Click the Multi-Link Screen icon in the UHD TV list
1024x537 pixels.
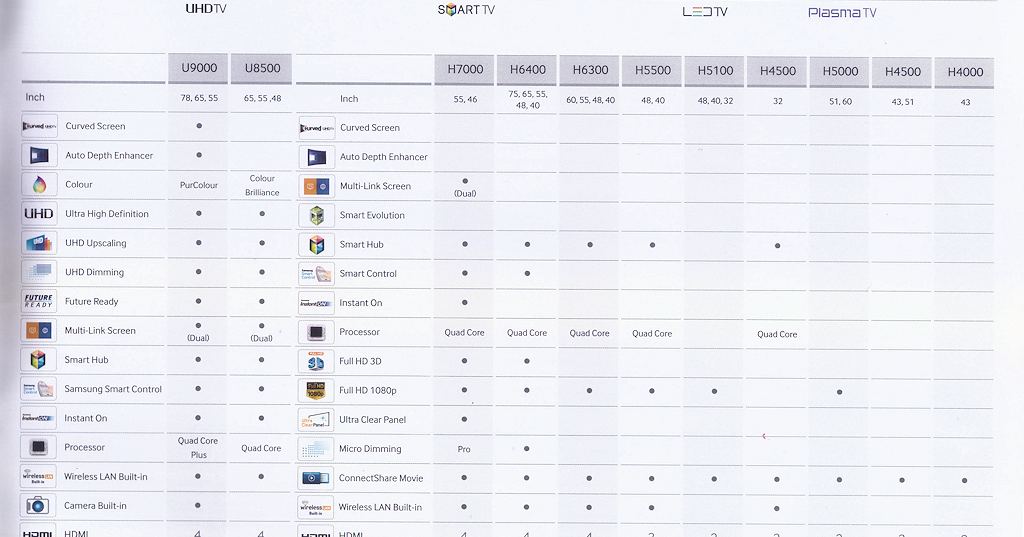(39, 331)
